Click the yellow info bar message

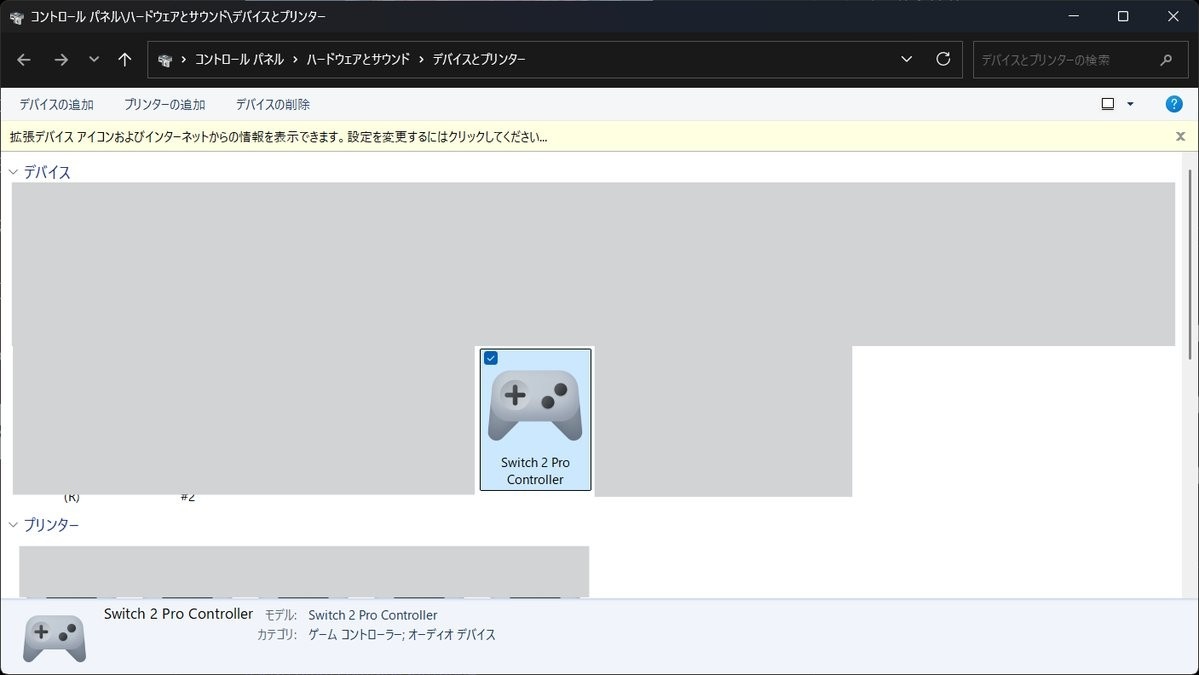[x=278, y=137]
